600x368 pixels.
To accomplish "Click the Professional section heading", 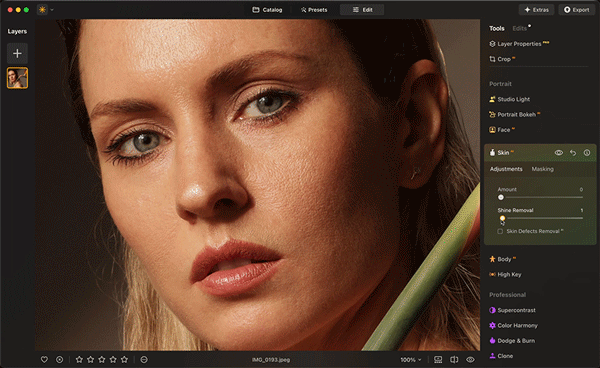I will pyautogui.click(x=507, y=295).
